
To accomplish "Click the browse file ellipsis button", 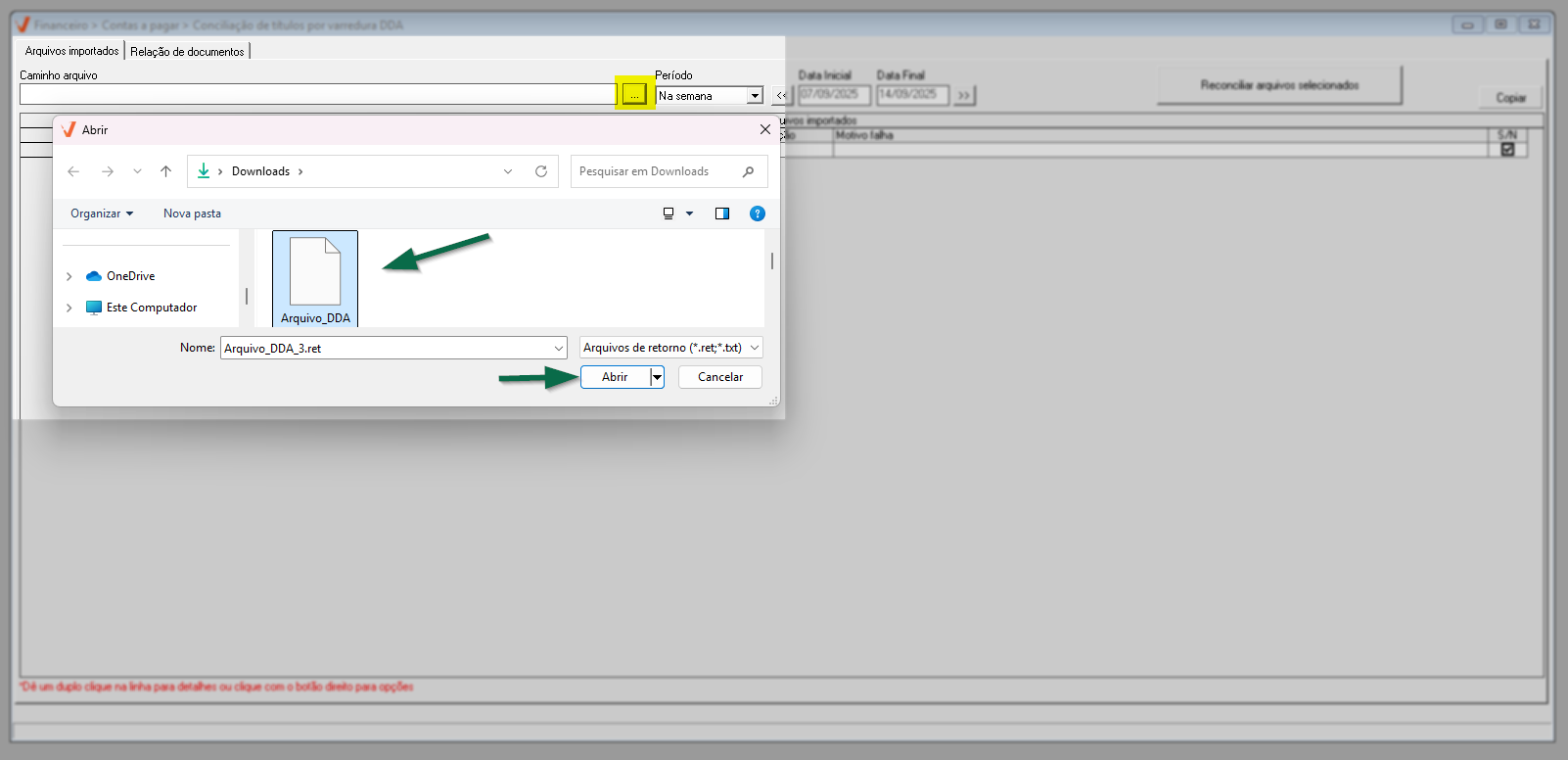I will pyautogui.click(x=634, y=94).
